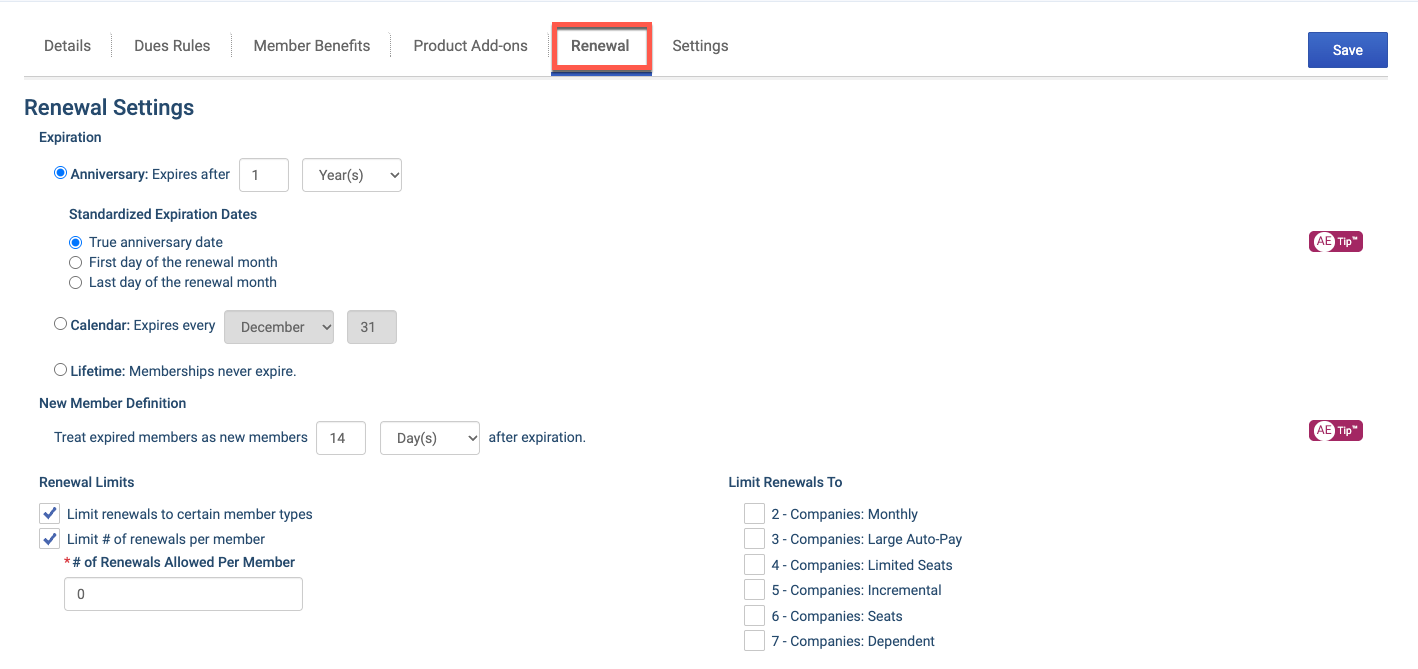Image resolution: width=1418 pixels, height=669 pixels.
Task: Choose the Calendar expiration radio button
Action: tap(60, 324)
